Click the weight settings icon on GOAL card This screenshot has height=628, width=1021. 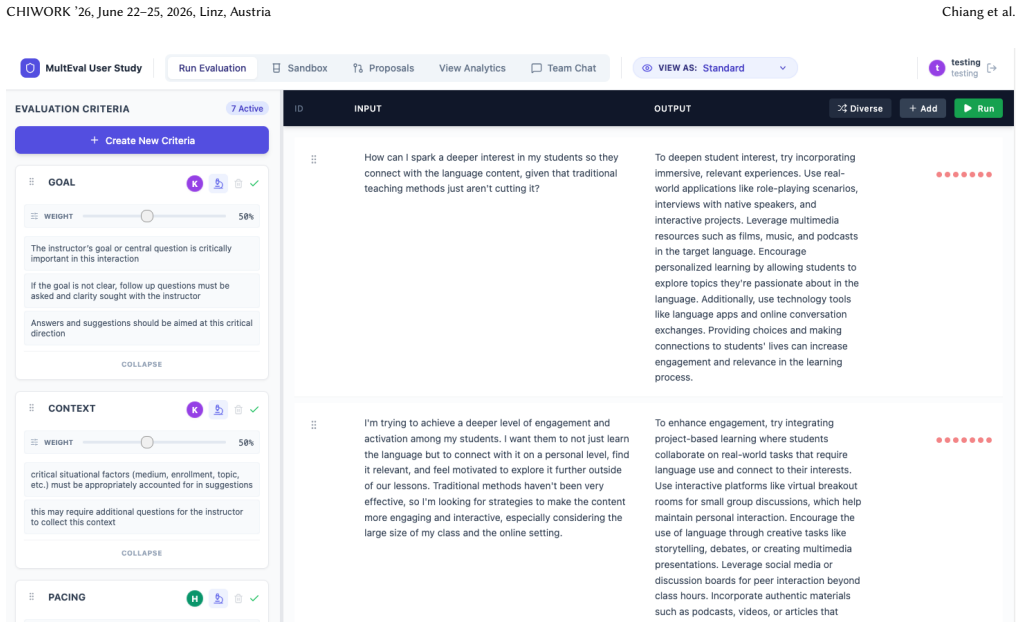(x=35, y=216)
